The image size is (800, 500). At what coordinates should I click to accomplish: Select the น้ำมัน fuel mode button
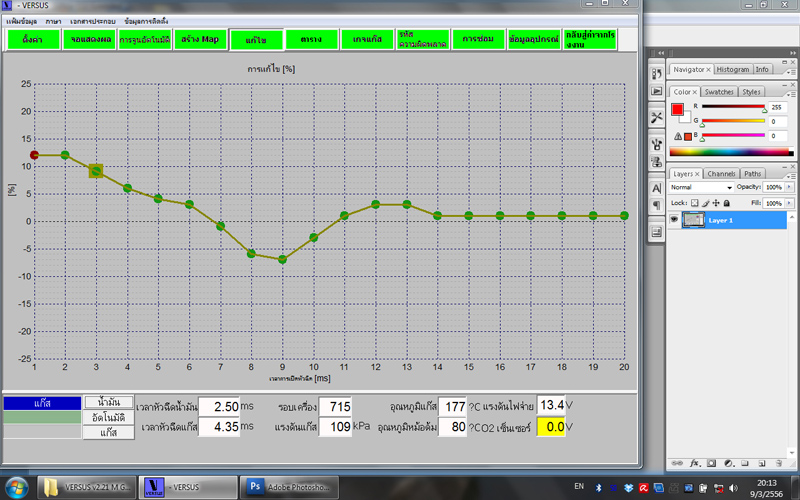tap(109, 402)
